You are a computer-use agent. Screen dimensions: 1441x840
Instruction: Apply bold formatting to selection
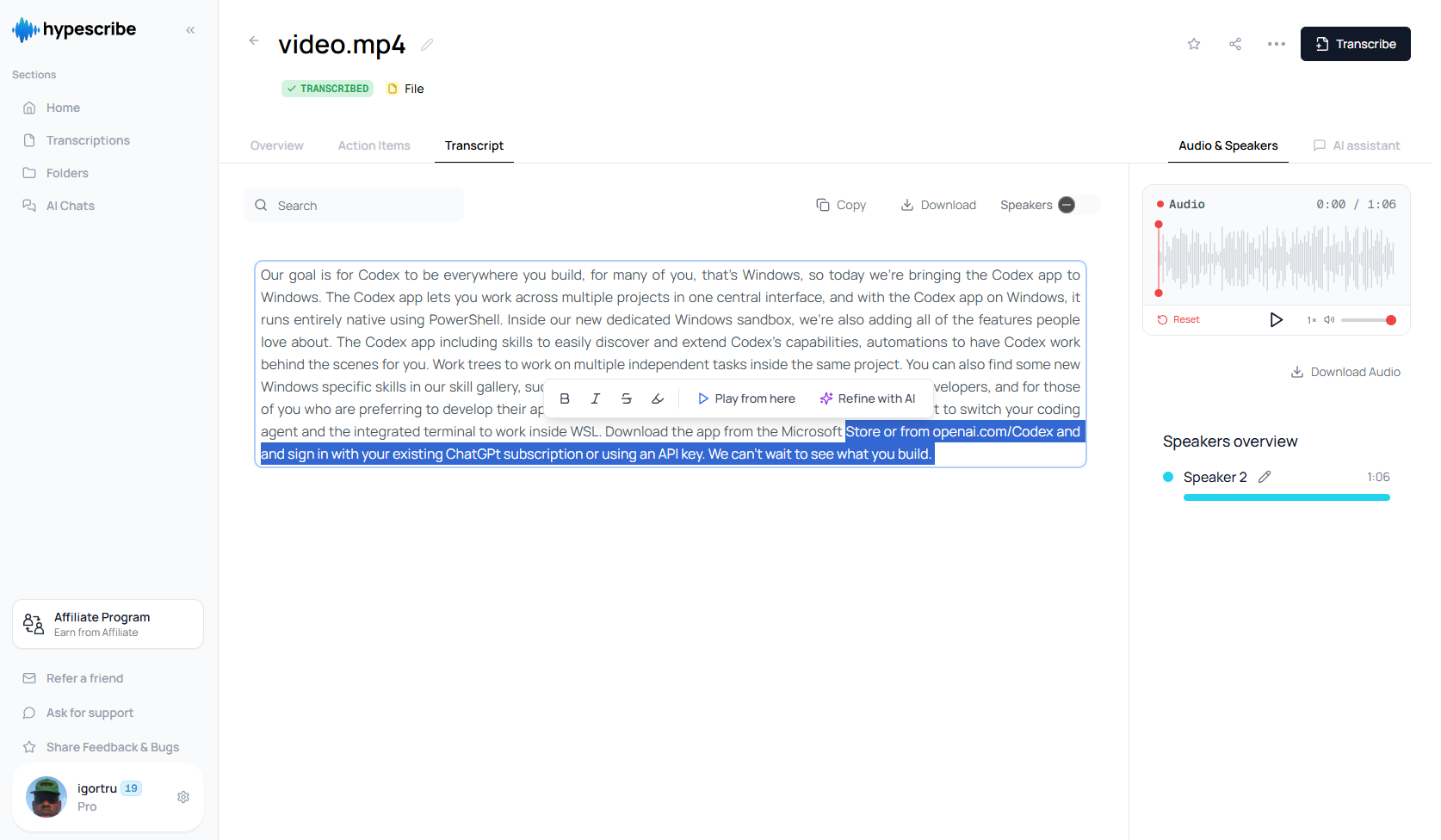click(x=565, y=398)
